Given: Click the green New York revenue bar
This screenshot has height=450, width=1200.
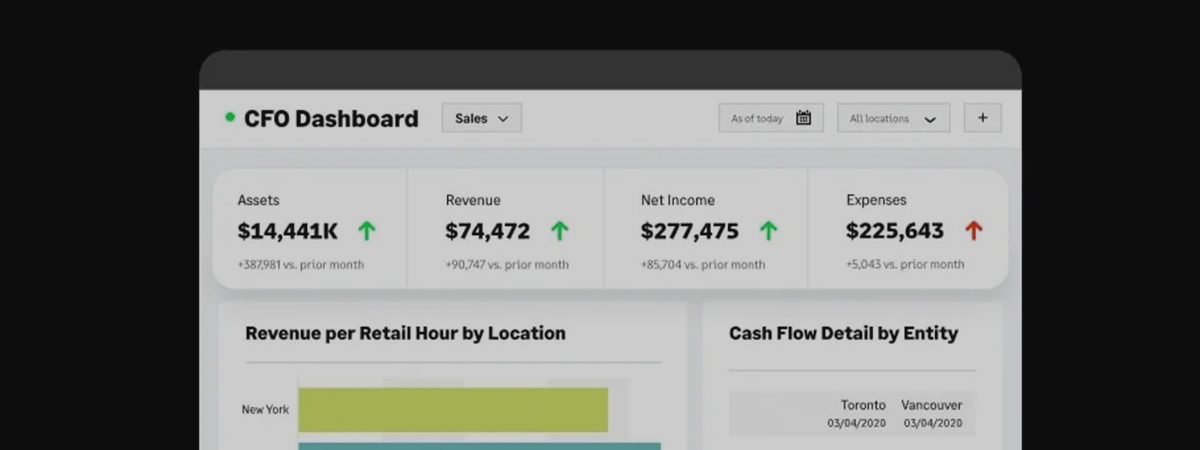Looking at the screenshot, I should pos(452,409).
